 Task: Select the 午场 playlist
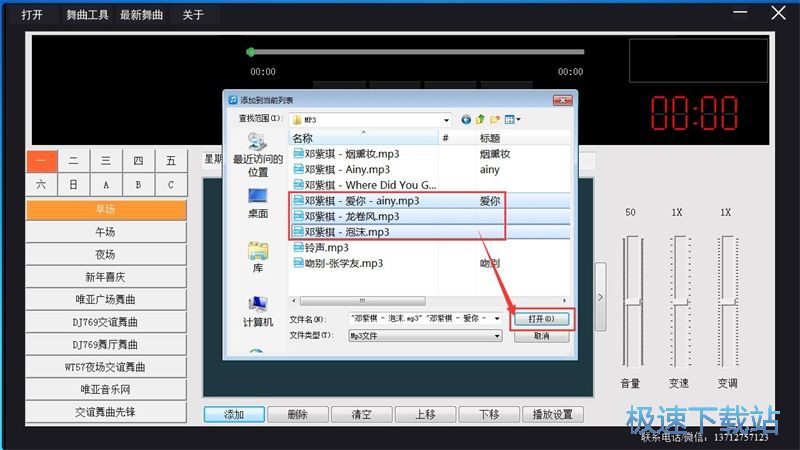[106, 232]
